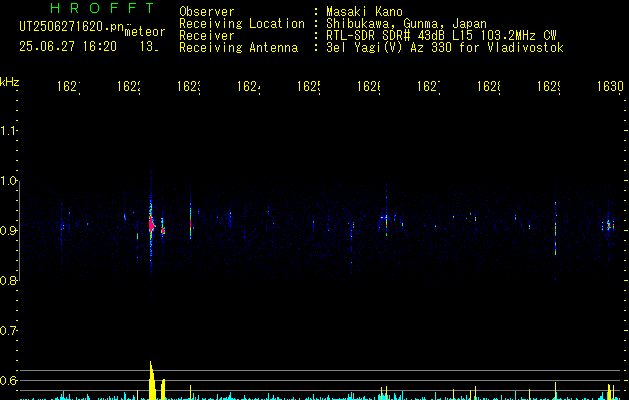Click the brightest pink meteor echo blob
Image resolution: width=629 pixels, height=400 pixels.
pyautogui.click(x=151, y=225)
